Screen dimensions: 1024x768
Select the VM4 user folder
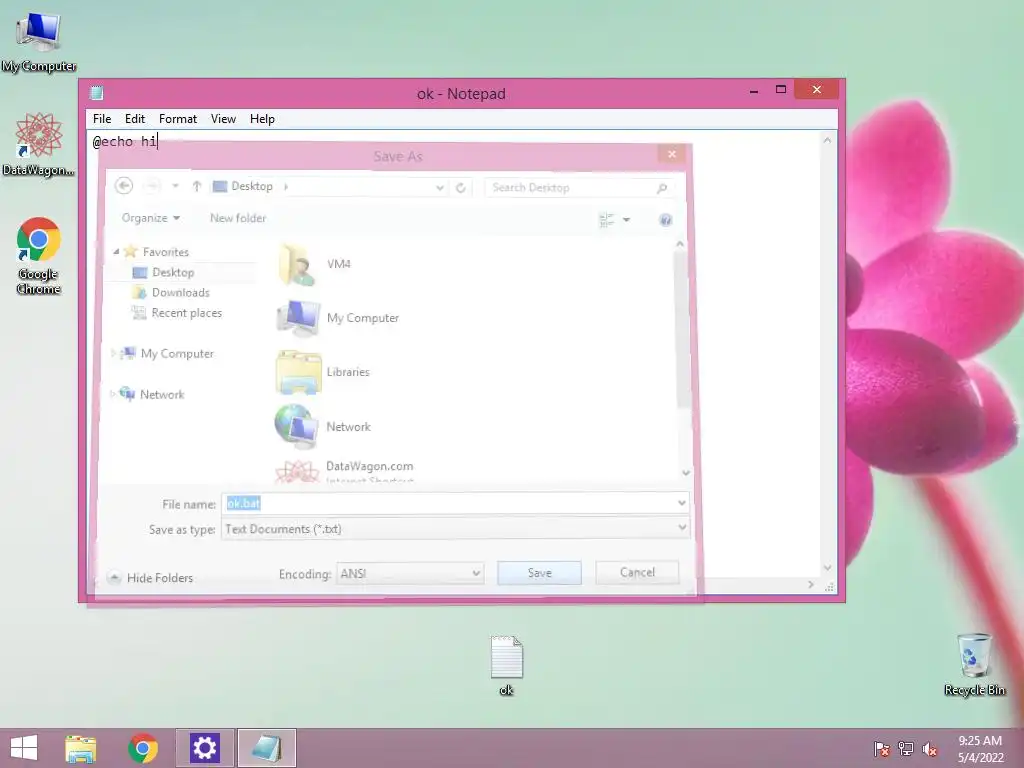(x=316, y=264)
